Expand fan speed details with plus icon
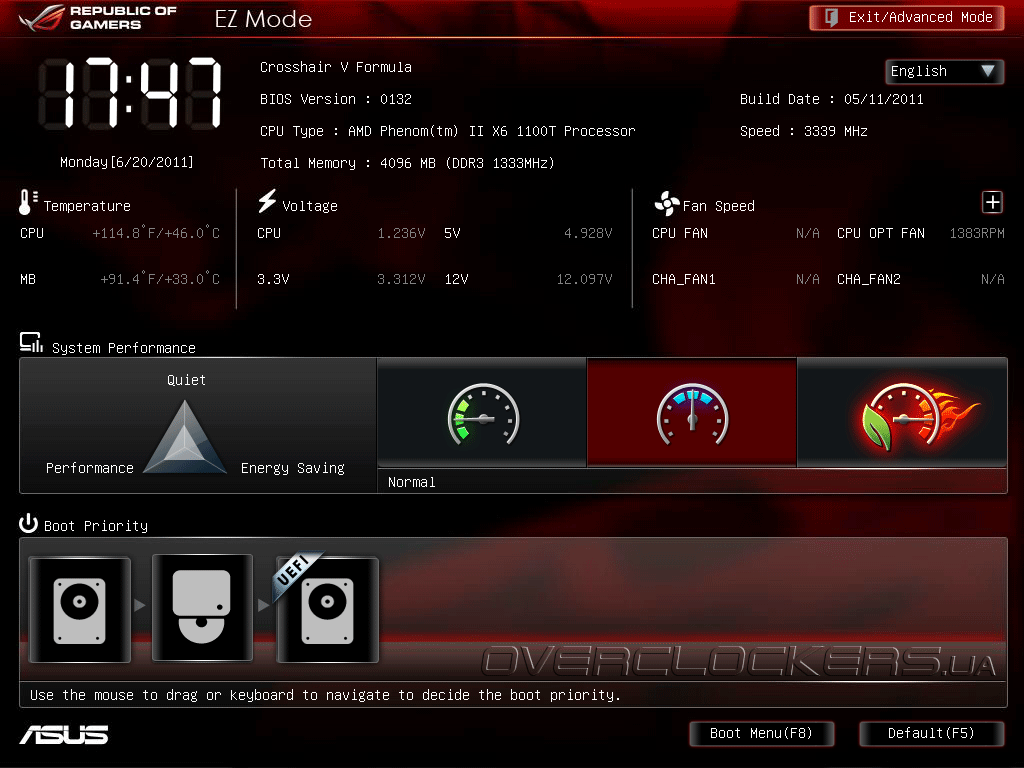The height and width of the screenshot is (768, 1024). [992, 202]
